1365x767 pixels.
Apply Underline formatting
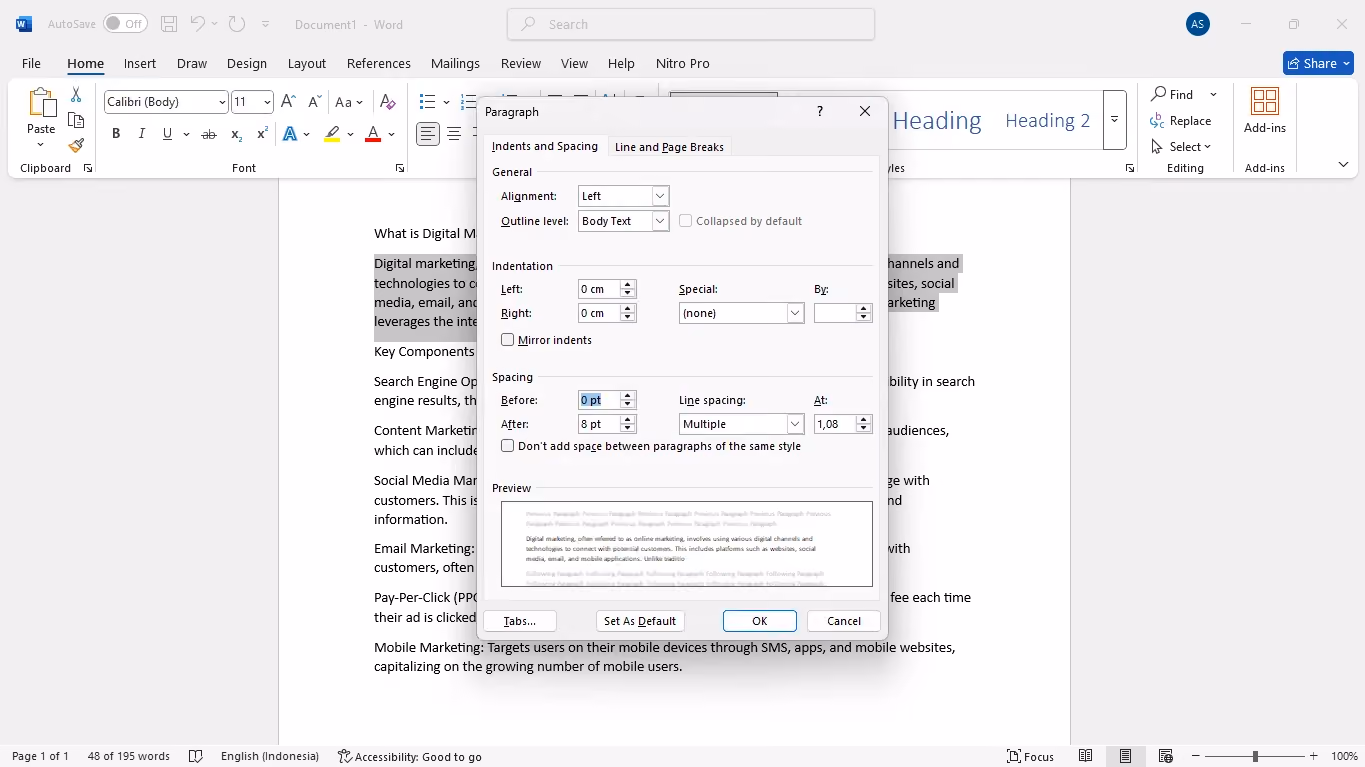click(167, 134)
